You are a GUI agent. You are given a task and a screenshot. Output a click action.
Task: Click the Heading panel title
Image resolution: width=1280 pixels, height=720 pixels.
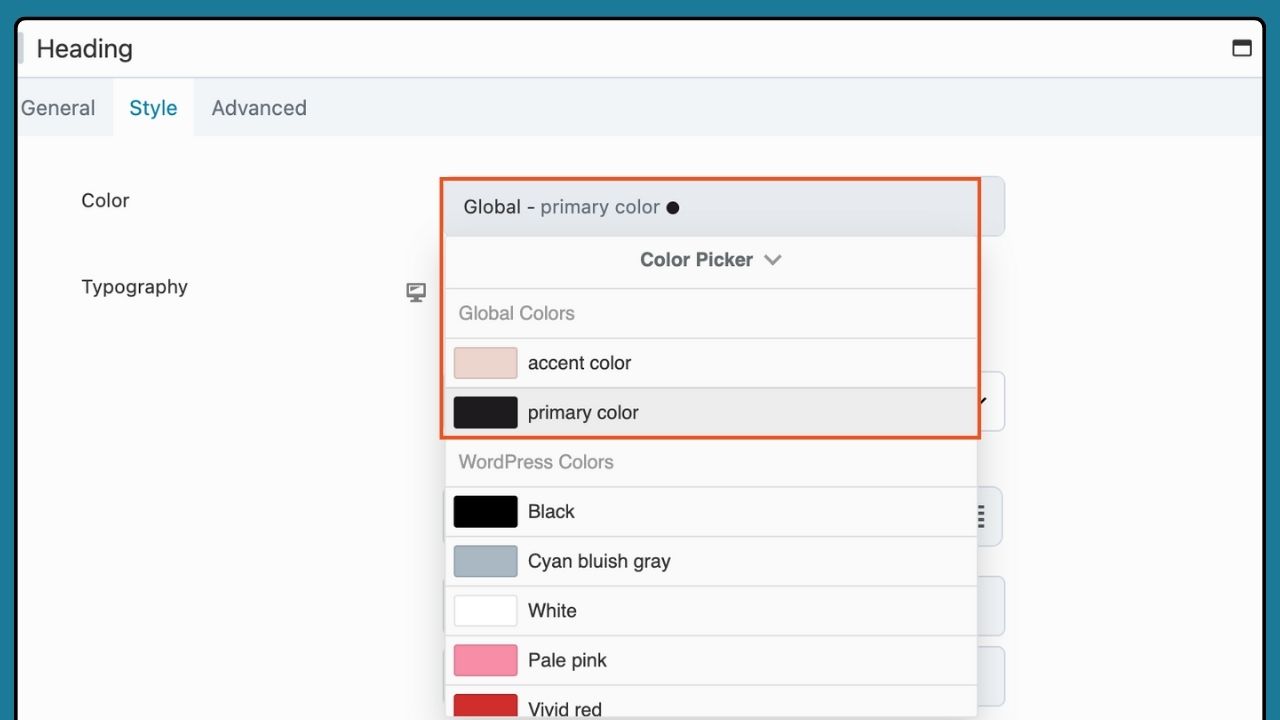84,48
